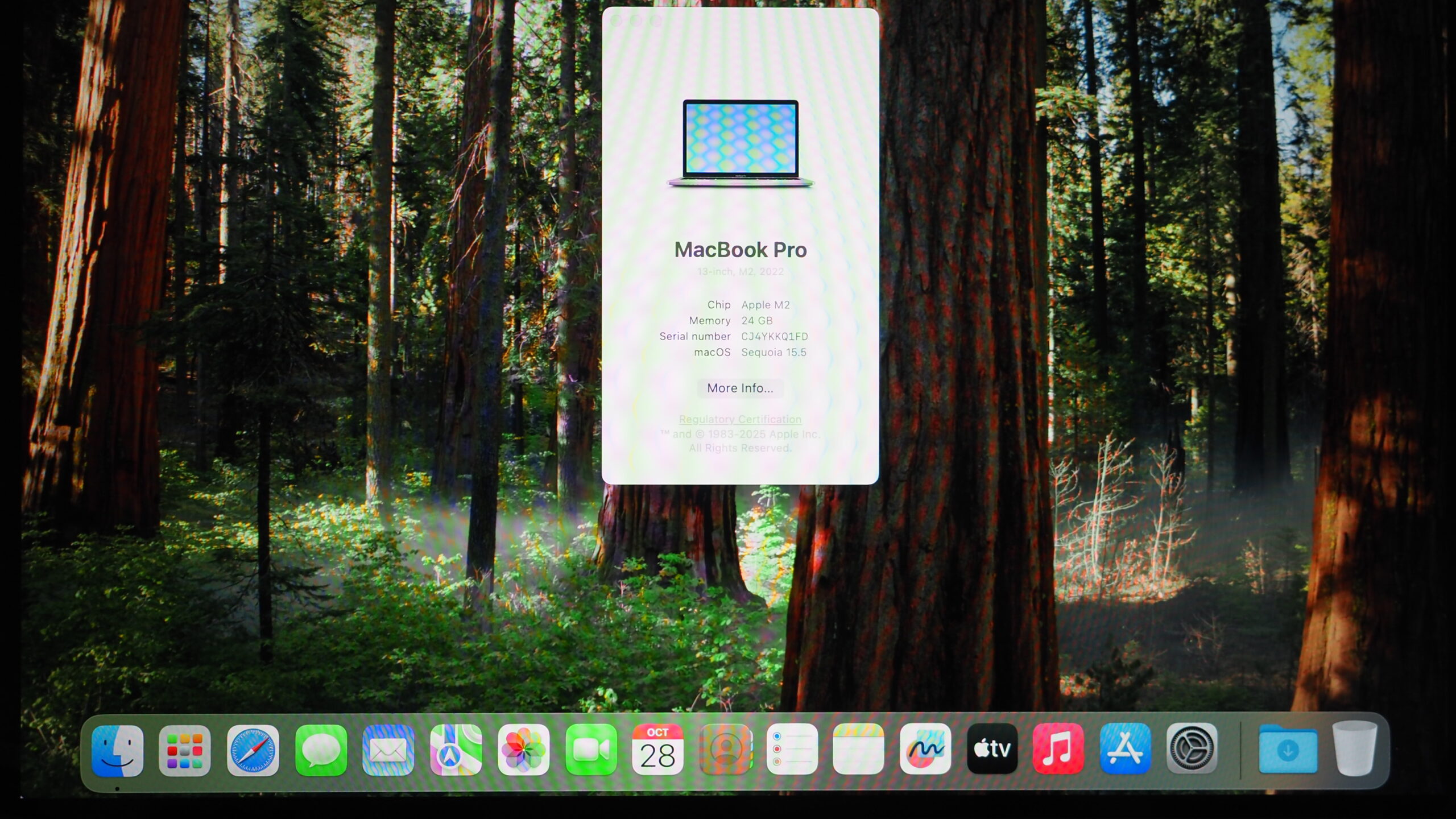Click the More Info... button
Image resolution: width=1456 pixels, height=819 pixels.
tap(740, 388)
